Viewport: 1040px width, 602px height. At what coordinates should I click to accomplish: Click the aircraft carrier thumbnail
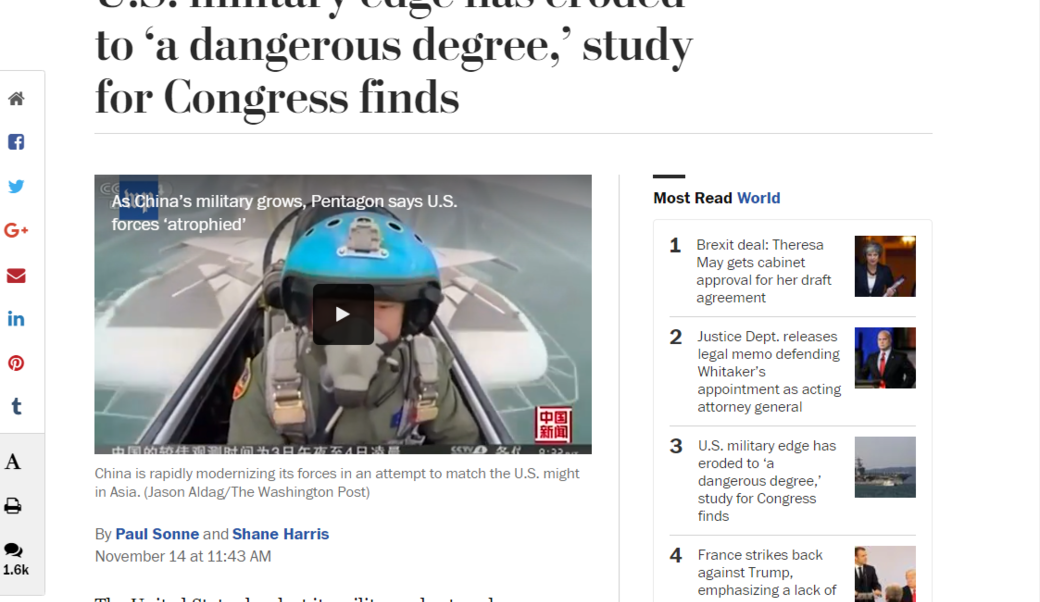tap(885, 467)
